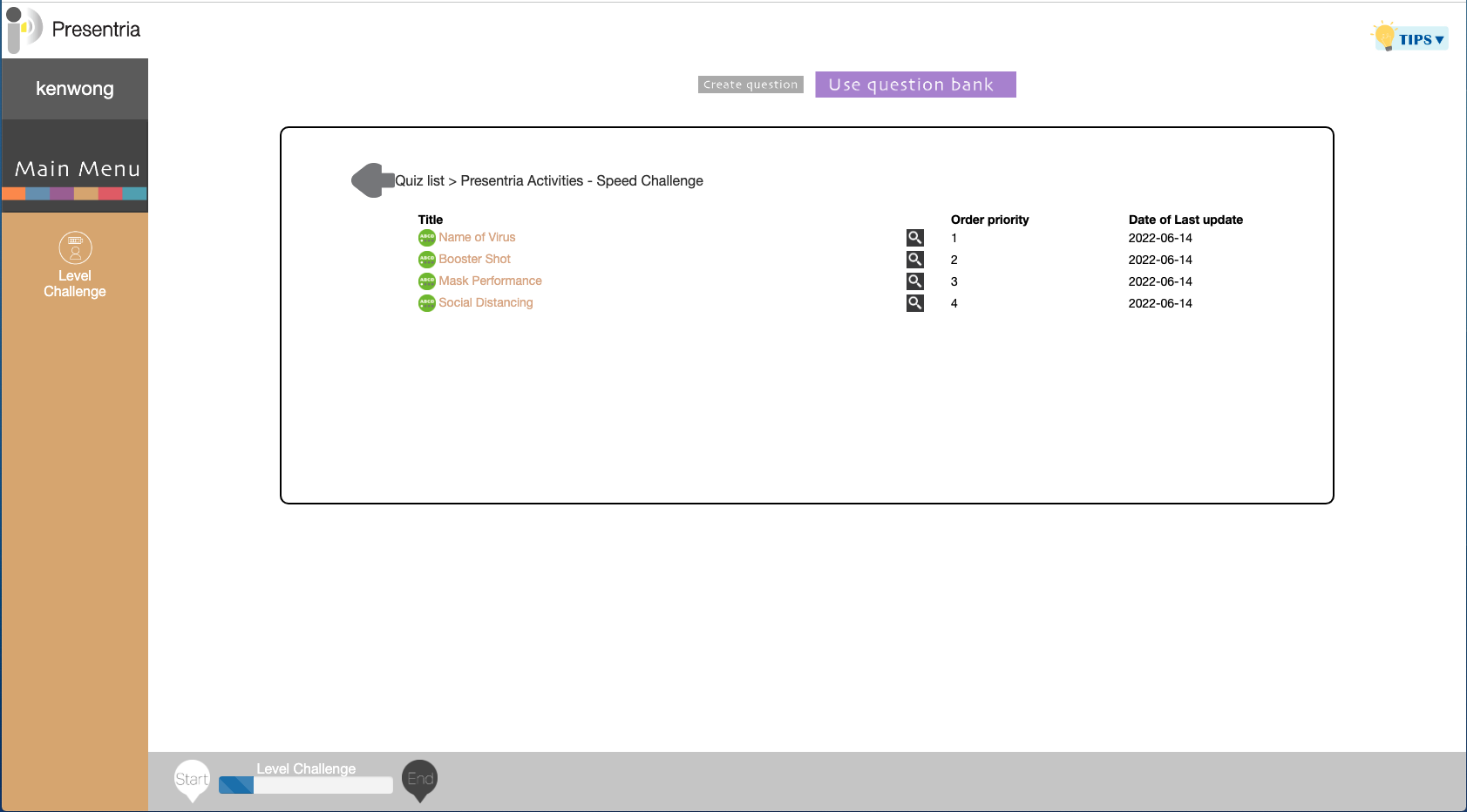Open Level Challenge in the sidebar
1467x812 pixels.
75,266
